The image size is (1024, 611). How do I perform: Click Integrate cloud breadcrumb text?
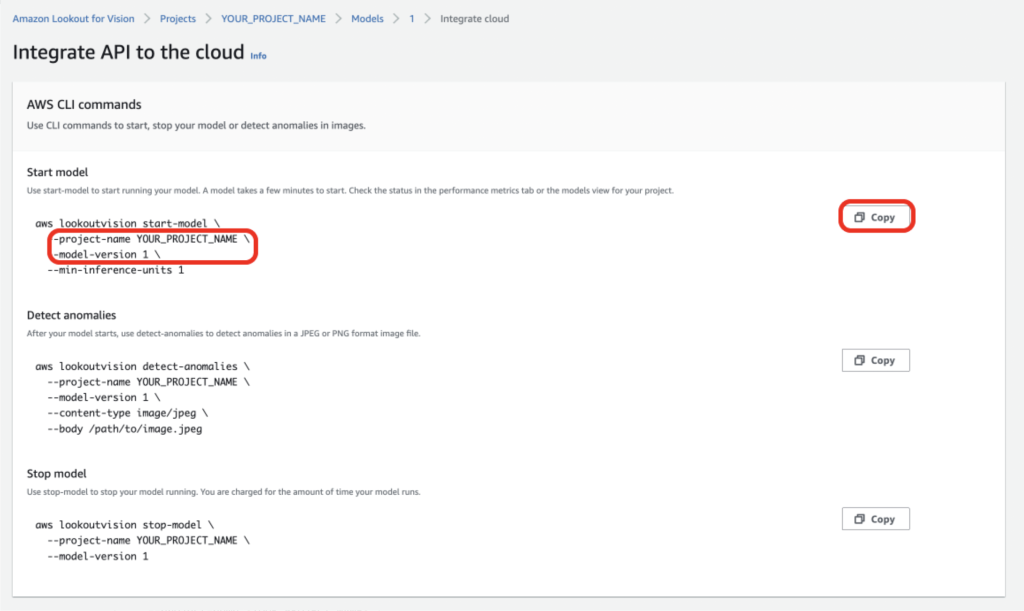coord(474,19)
